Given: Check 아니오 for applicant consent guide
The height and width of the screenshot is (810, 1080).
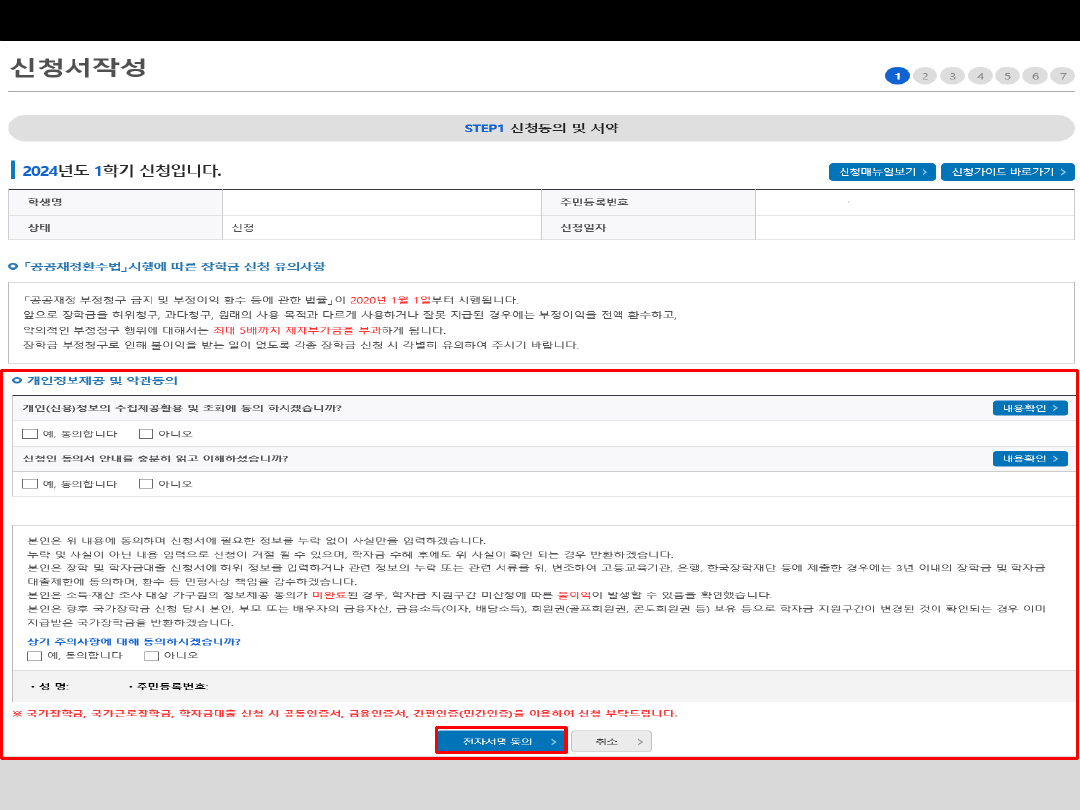Looking at the screenshot, I should tap(146, 484).
